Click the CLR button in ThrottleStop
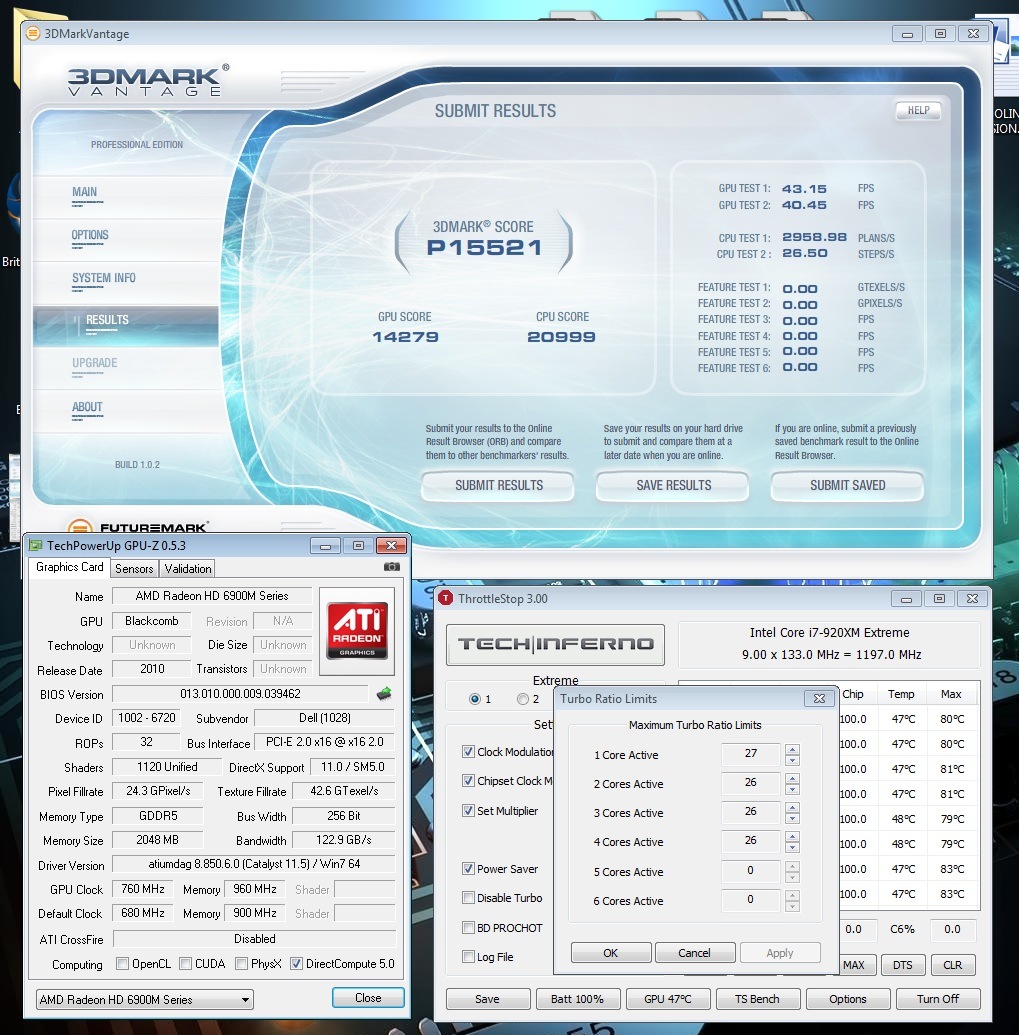This screenshot has width=1019, height=1035. point(952,964)
